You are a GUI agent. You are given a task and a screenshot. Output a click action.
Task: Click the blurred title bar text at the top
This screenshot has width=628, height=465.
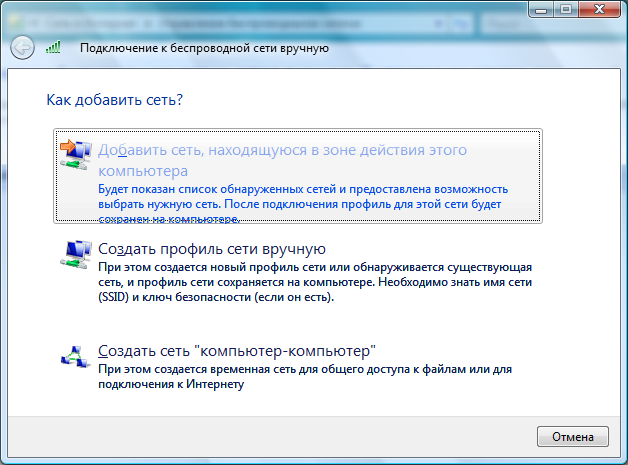[200, 12]
